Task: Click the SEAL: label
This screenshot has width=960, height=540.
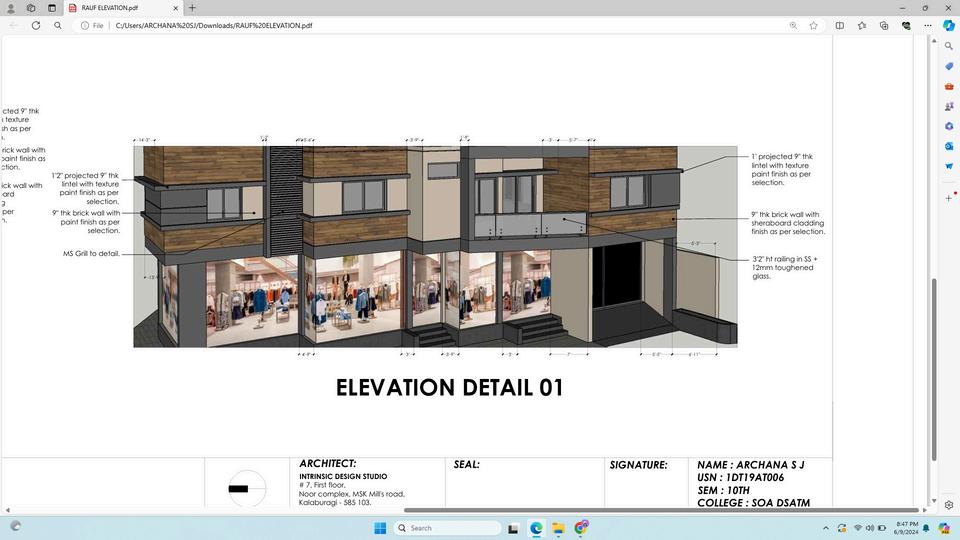Action: (x=467, y=465)
